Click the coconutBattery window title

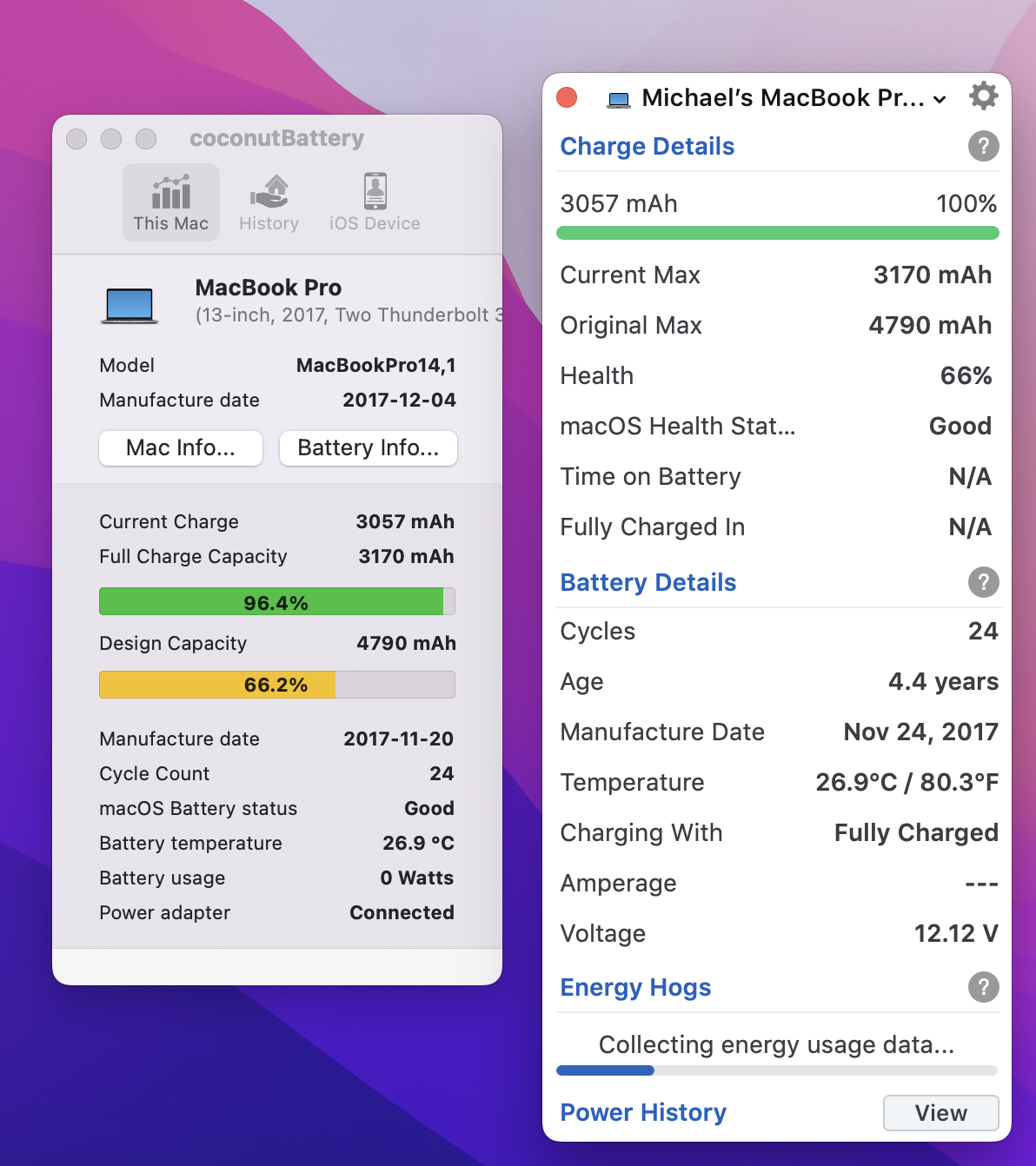(276, 138)
